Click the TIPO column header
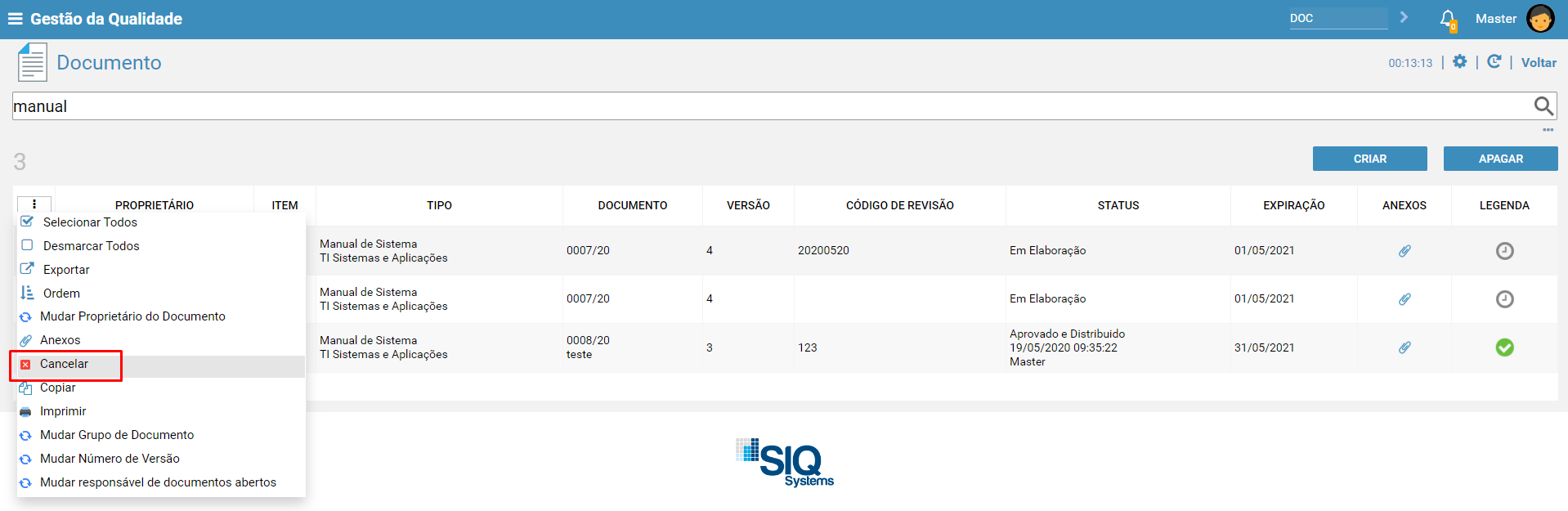 coord(439,205)
